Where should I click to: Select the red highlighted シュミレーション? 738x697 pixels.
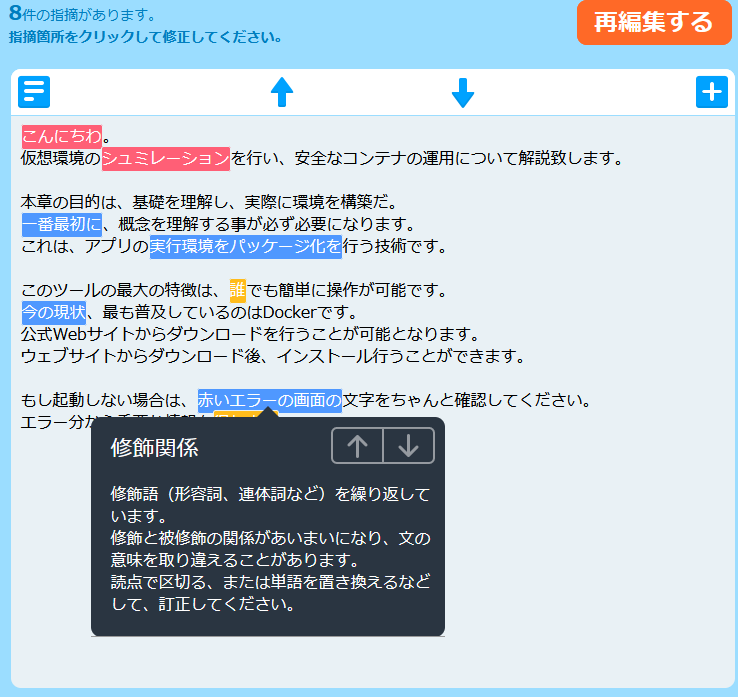pyautogui.click(x=166, y=158)
